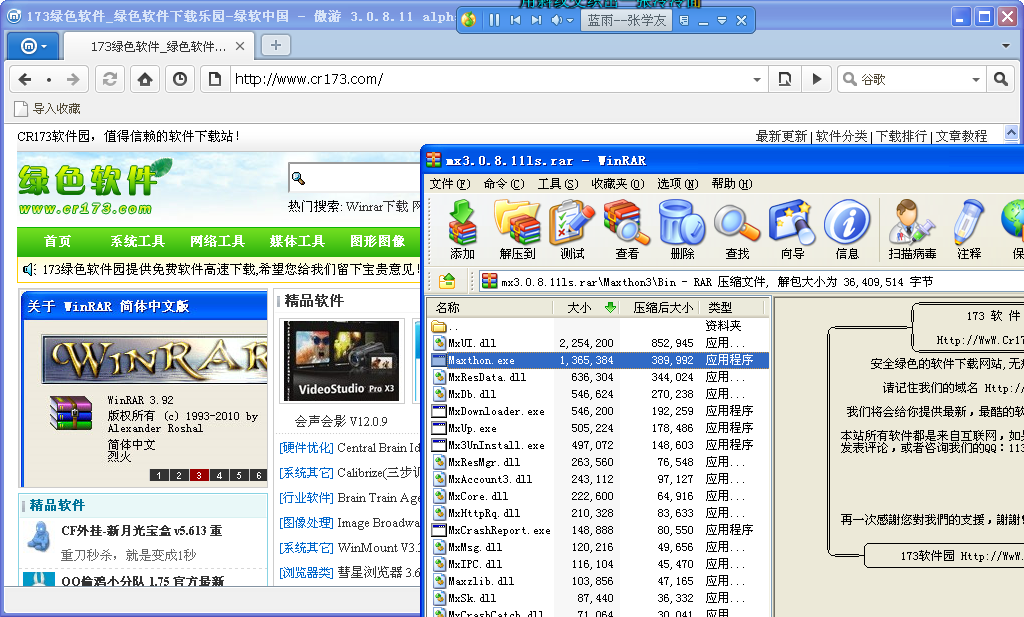The image size is (1024, 617).
Task: Click the 系统工具 navigation link
Action: tap(137, 241)
